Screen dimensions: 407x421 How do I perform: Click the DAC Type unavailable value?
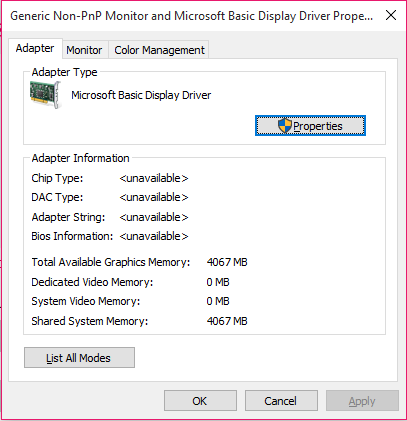click(x=154, y=197)
